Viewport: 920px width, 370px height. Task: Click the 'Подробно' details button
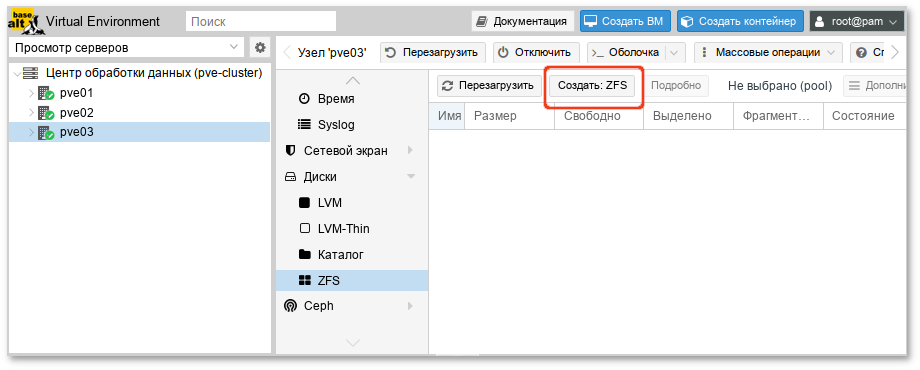click(676, 86)
